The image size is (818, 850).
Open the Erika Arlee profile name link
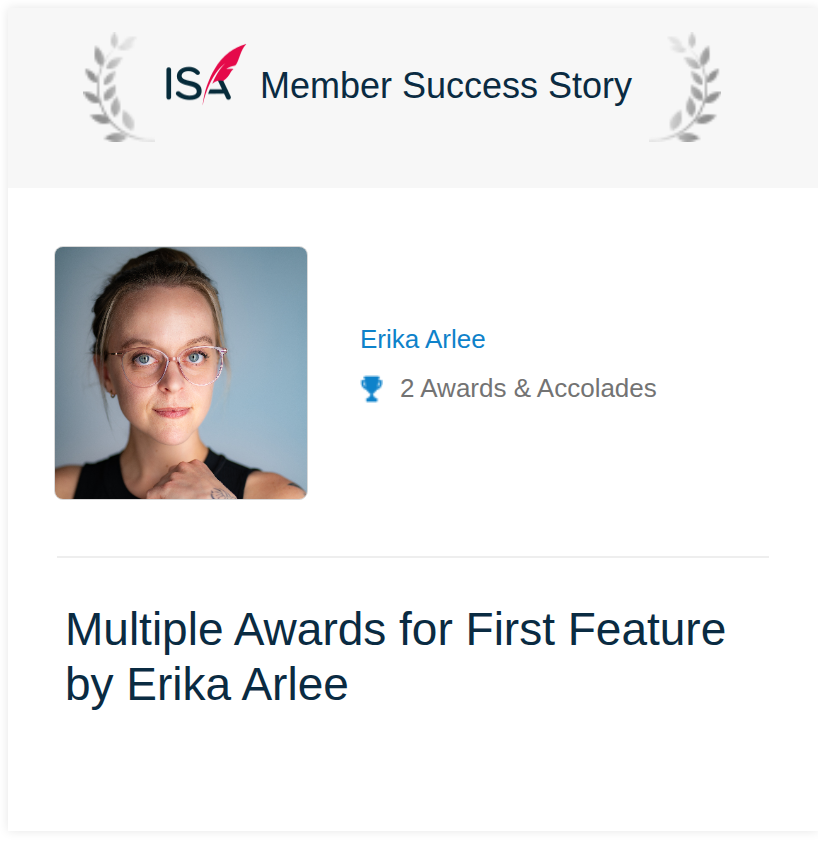[423, 340]
